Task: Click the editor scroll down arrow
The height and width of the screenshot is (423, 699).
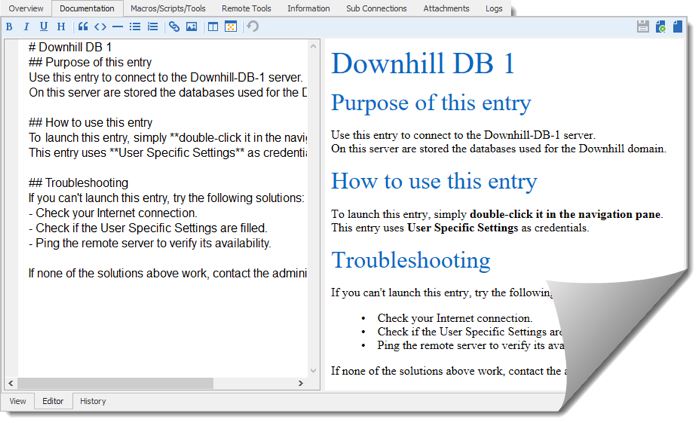Action: coord(313,371)
